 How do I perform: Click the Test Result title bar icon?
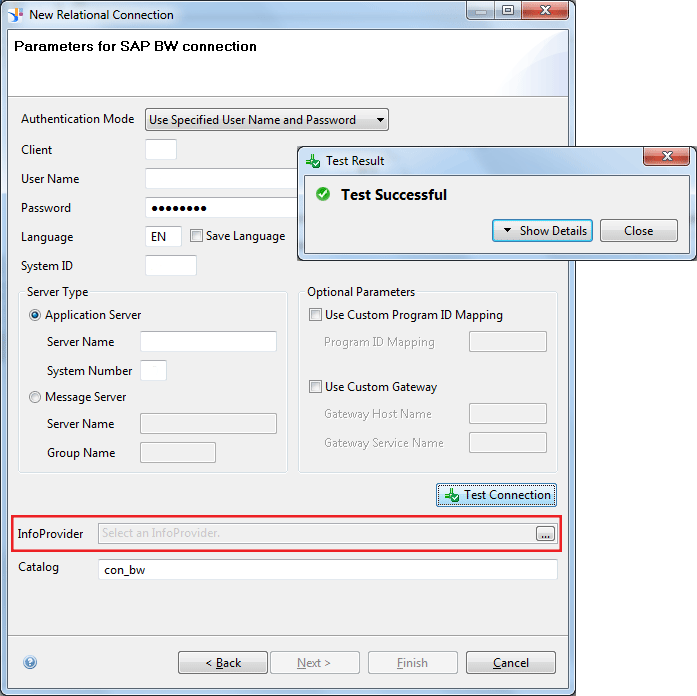point(313,161)
